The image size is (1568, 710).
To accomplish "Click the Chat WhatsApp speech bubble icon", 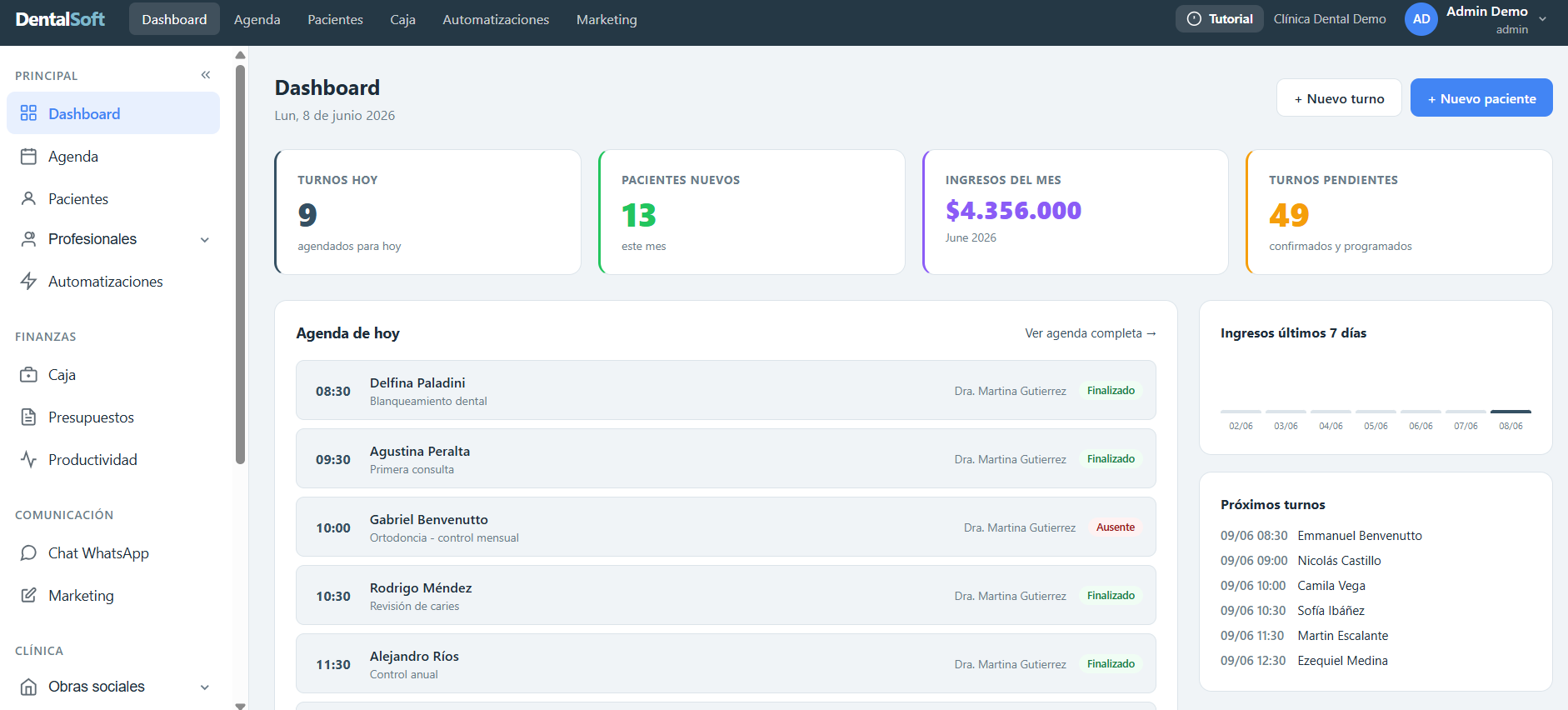I will (x=28, y=552).
